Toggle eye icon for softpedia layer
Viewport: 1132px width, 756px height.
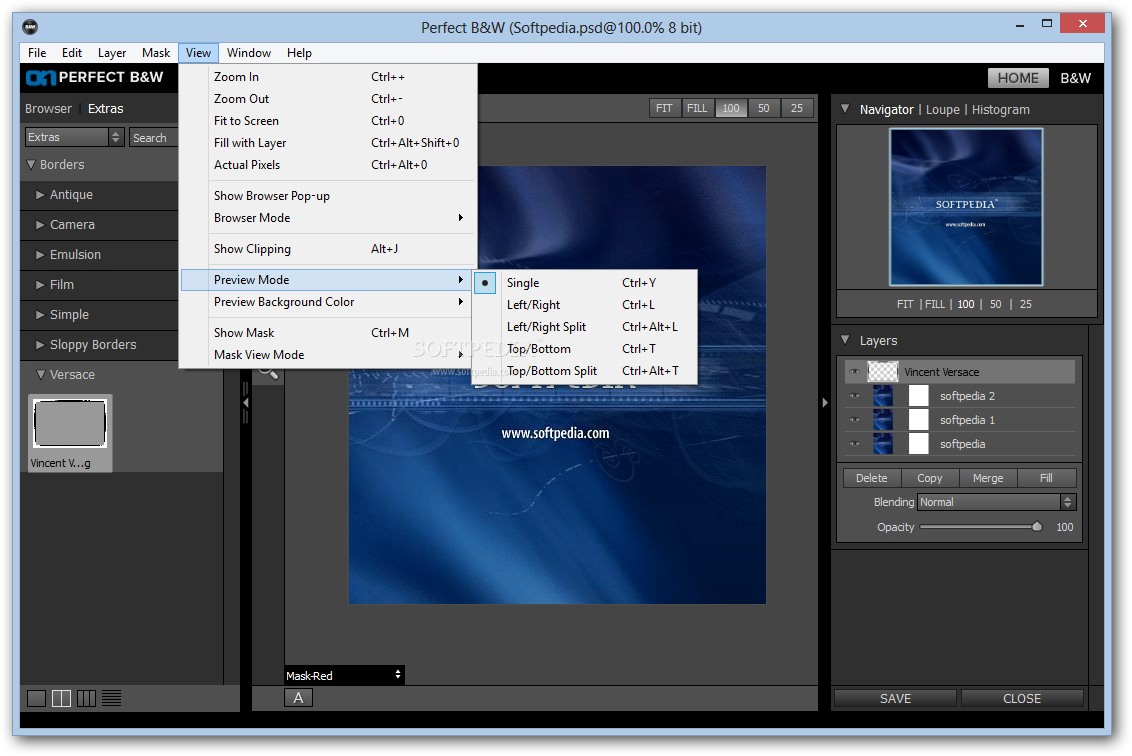(x=855, y=443)
